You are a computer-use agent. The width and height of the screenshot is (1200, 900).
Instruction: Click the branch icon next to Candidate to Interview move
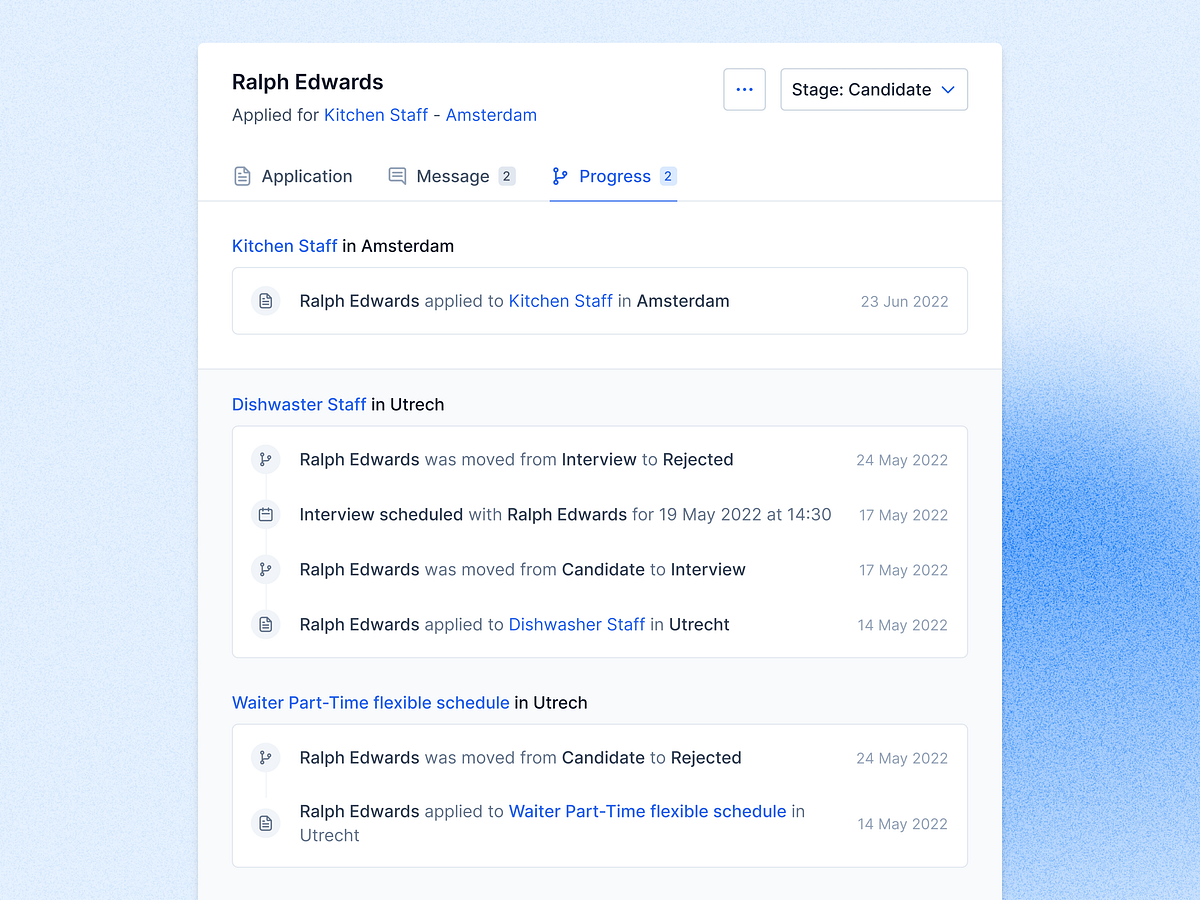[265, 569]
